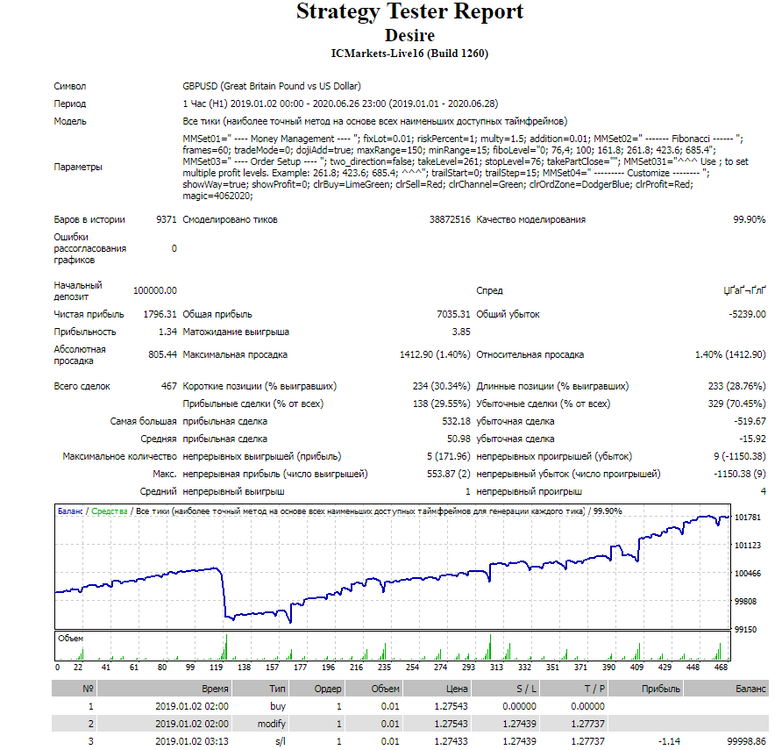Click gross loss value -5239.00
Screen dimensions: 782x750
pos(747,314)
